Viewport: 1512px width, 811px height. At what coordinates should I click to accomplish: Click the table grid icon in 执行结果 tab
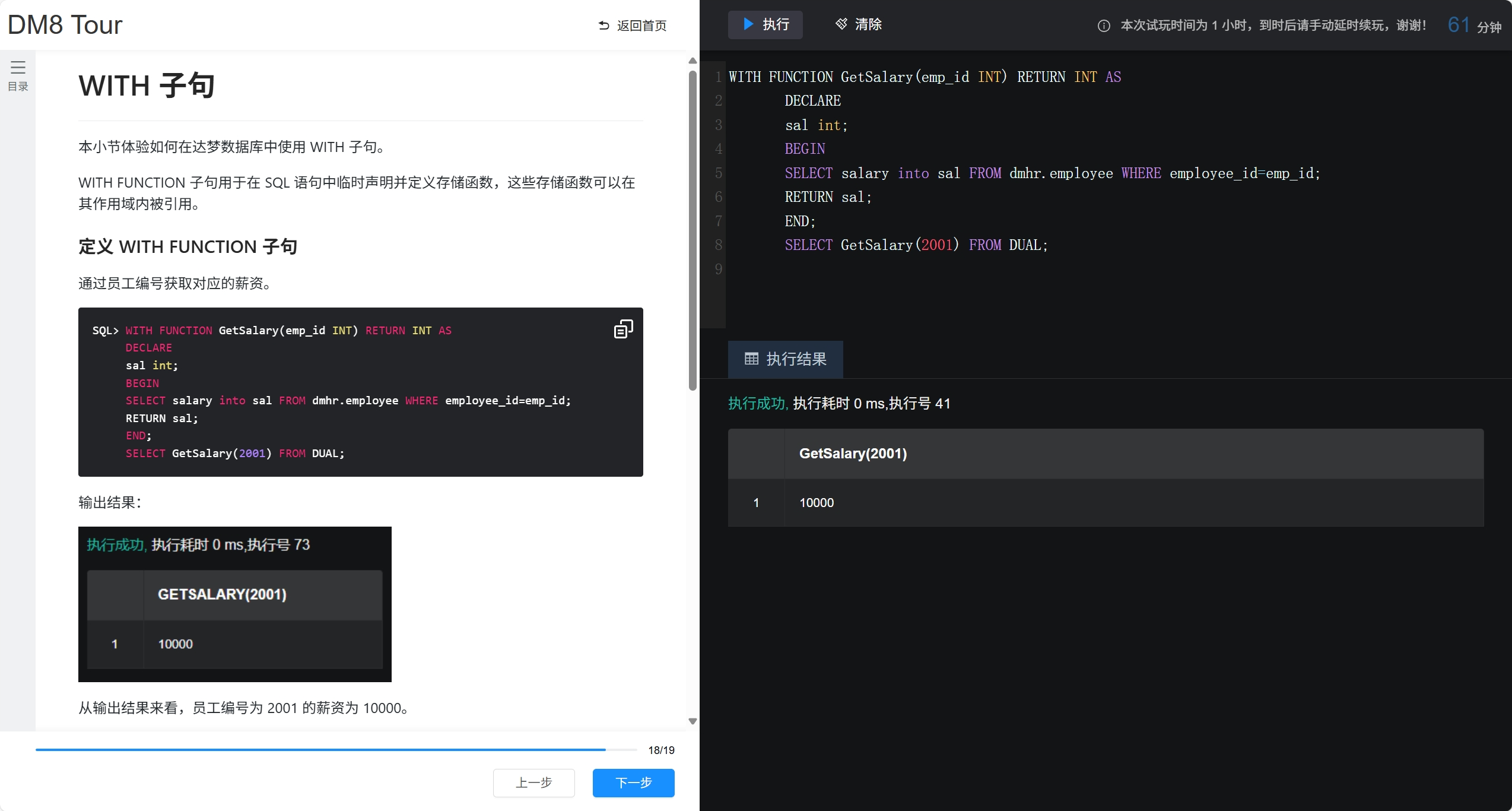(x=751, y=359)
